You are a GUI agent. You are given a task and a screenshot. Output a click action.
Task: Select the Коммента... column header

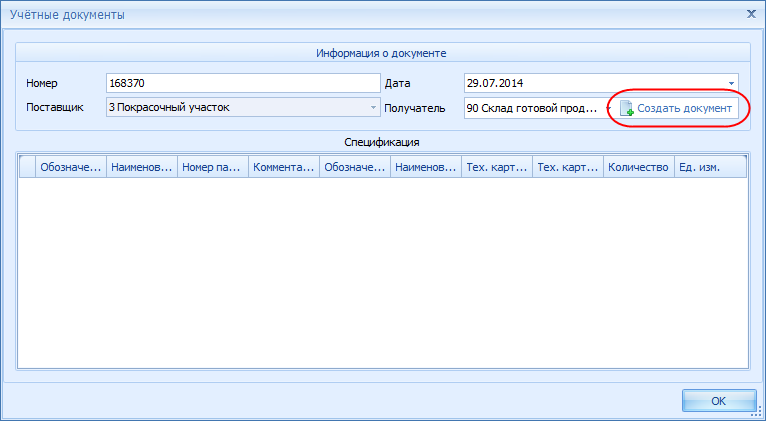(x=284, y=168)
